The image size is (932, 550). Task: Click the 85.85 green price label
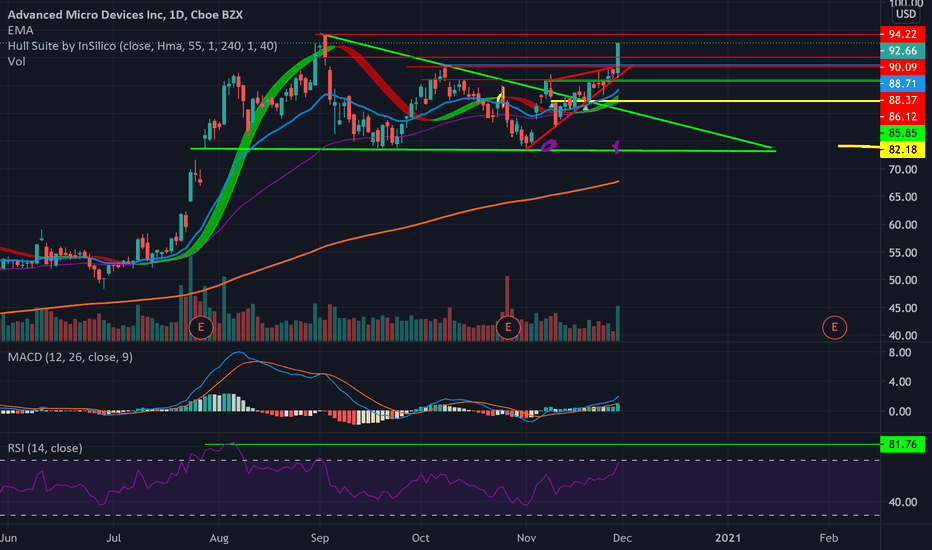(x=902, y=133)
